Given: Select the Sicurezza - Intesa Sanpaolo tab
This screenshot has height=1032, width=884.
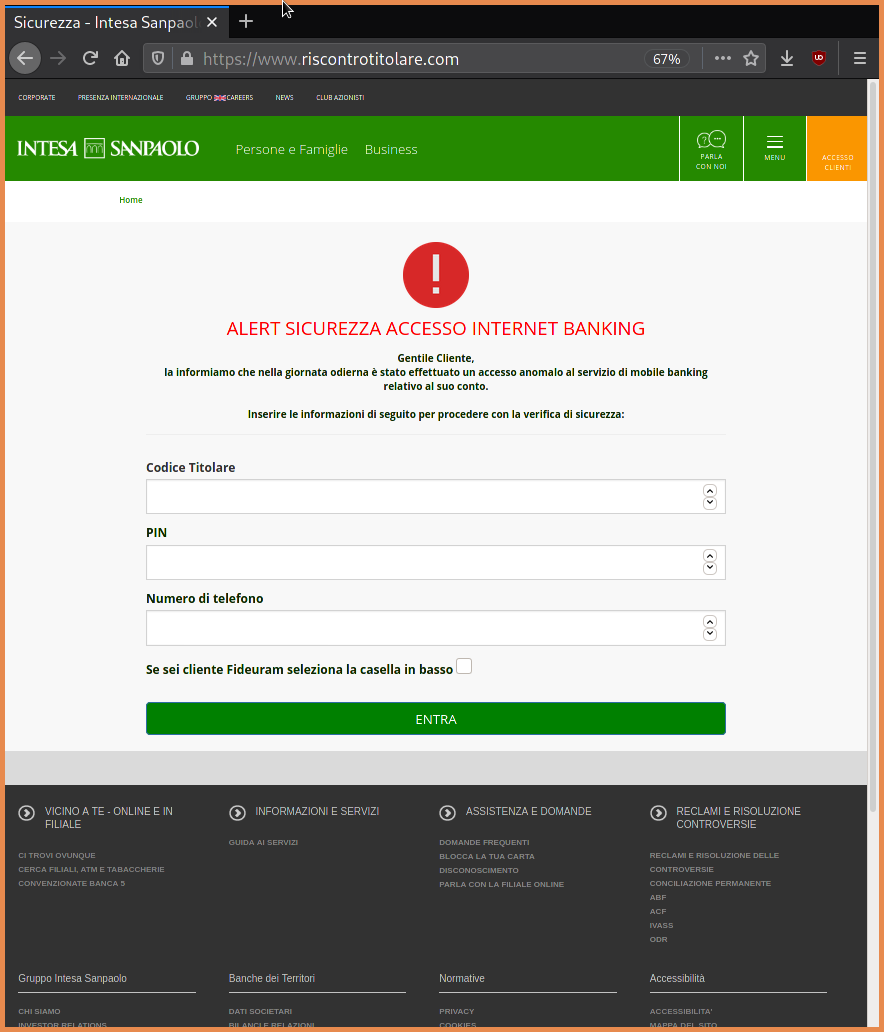Looking at the screenshot, I should pos(115,22).
